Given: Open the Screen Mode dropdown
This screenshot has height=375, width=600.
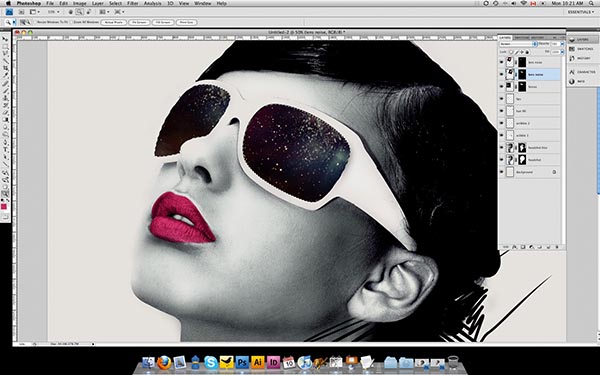Looking at the screenshot, I should (x=118, y=12).
